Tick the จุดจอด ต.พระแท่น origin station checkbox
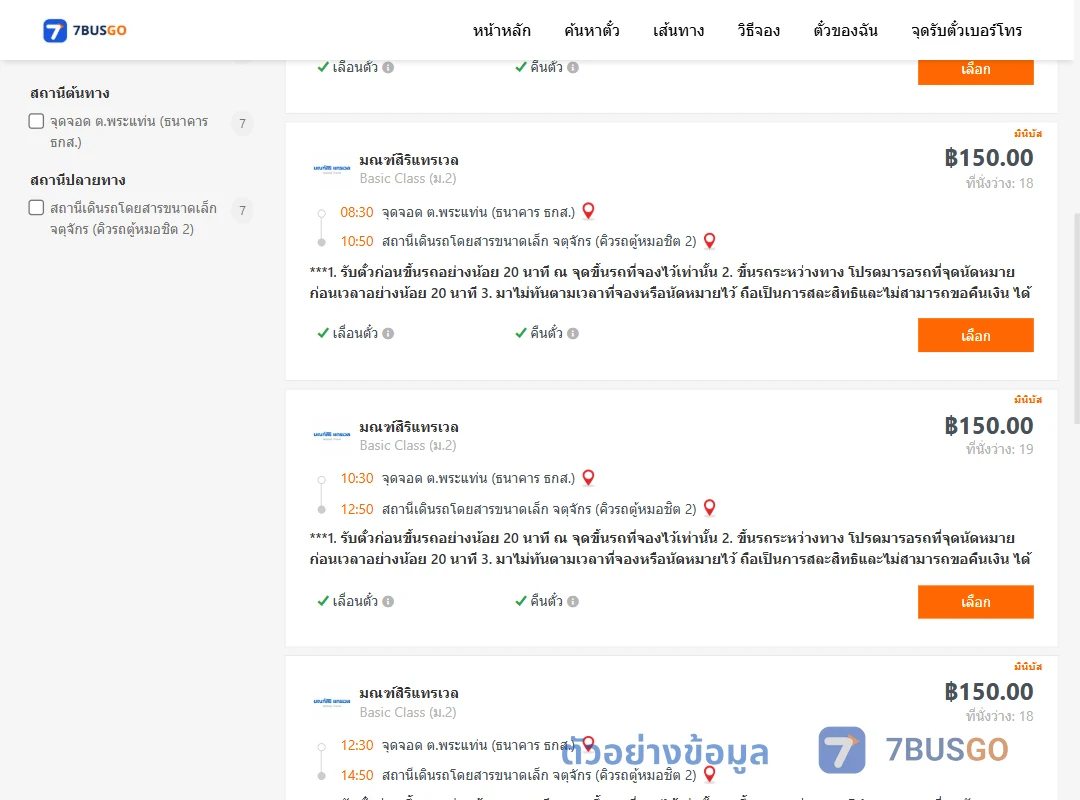This screenshot has height=800, width=1080. pyautogui.click(x=37, y=121)
